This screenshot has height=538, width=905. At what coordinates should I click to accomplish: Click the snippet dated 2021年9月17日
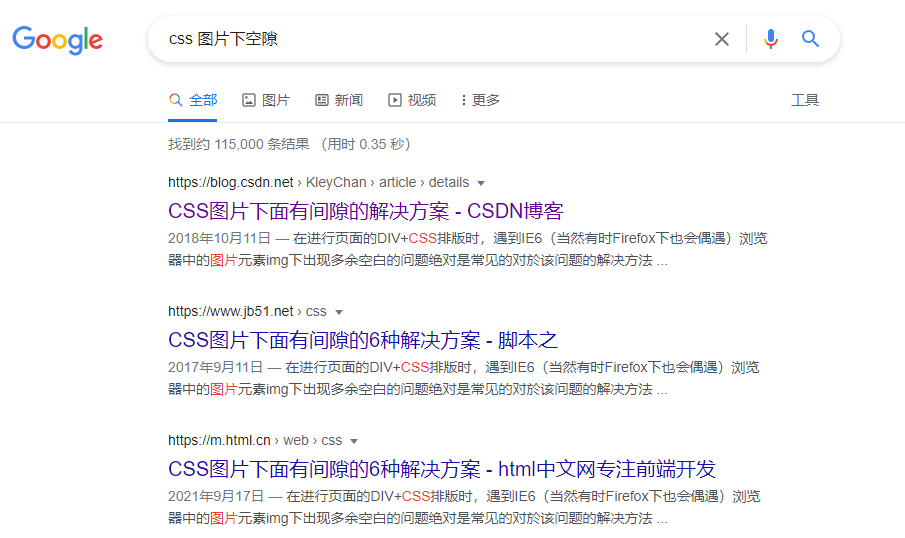(464, 507)
